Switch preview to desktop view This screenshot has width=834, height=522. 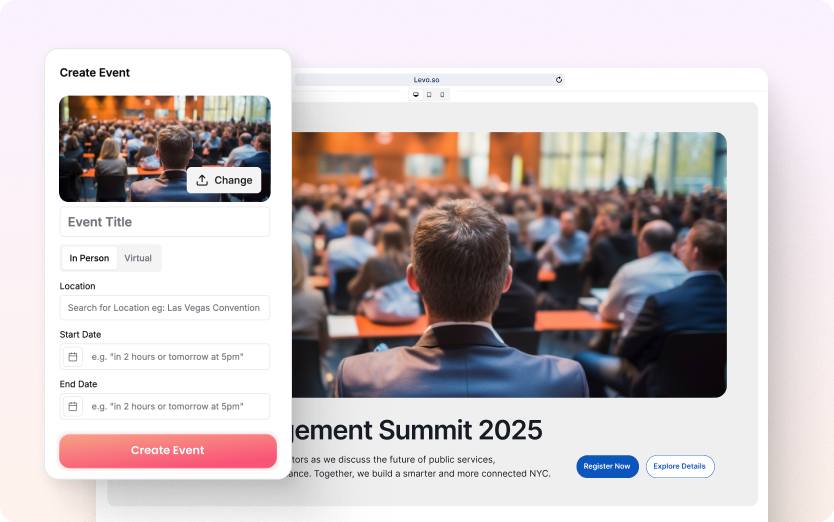coord(416,95)
